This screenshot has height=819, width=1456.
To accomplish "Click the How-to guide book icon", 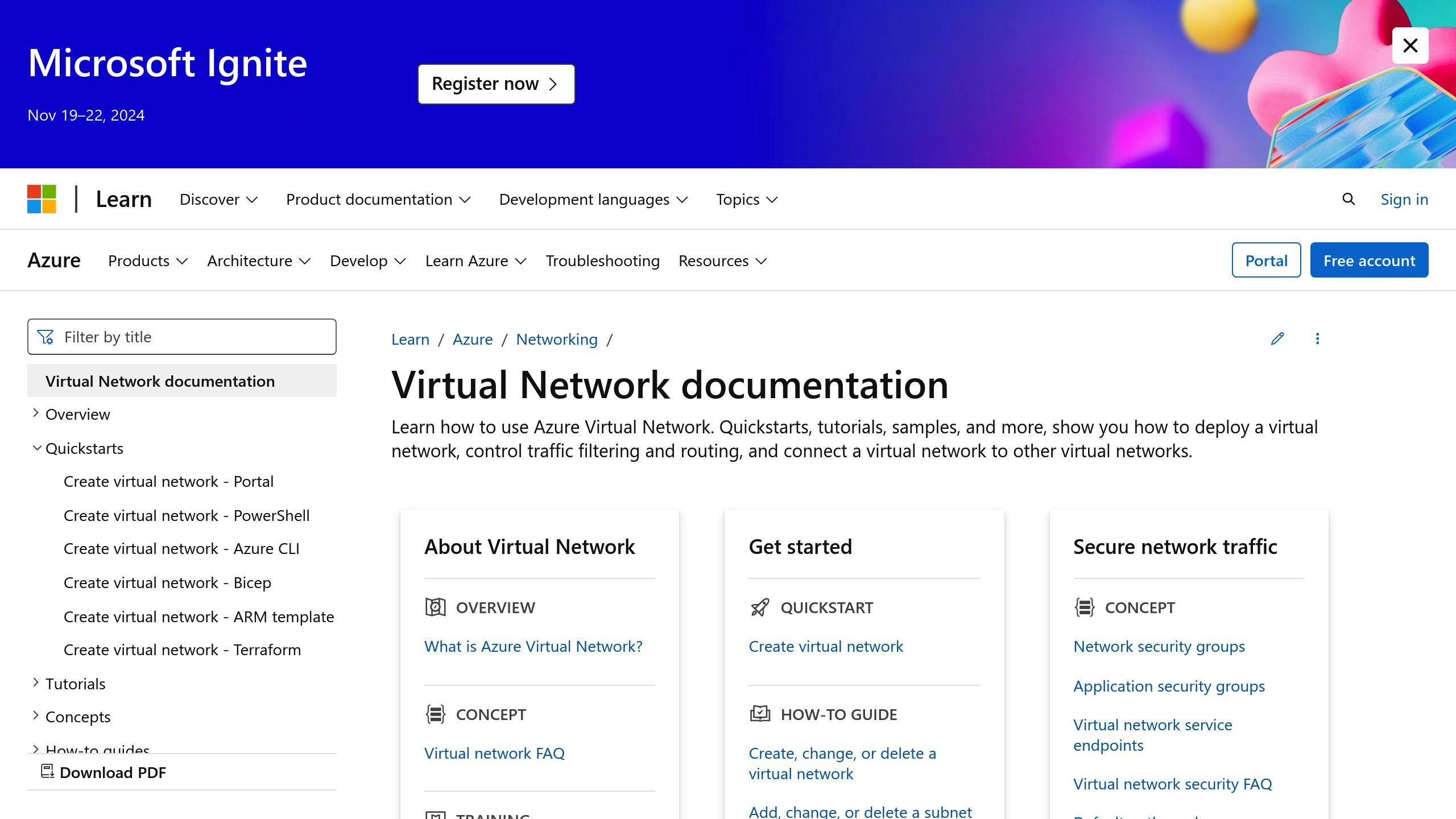I will click(x=759, y=713).
